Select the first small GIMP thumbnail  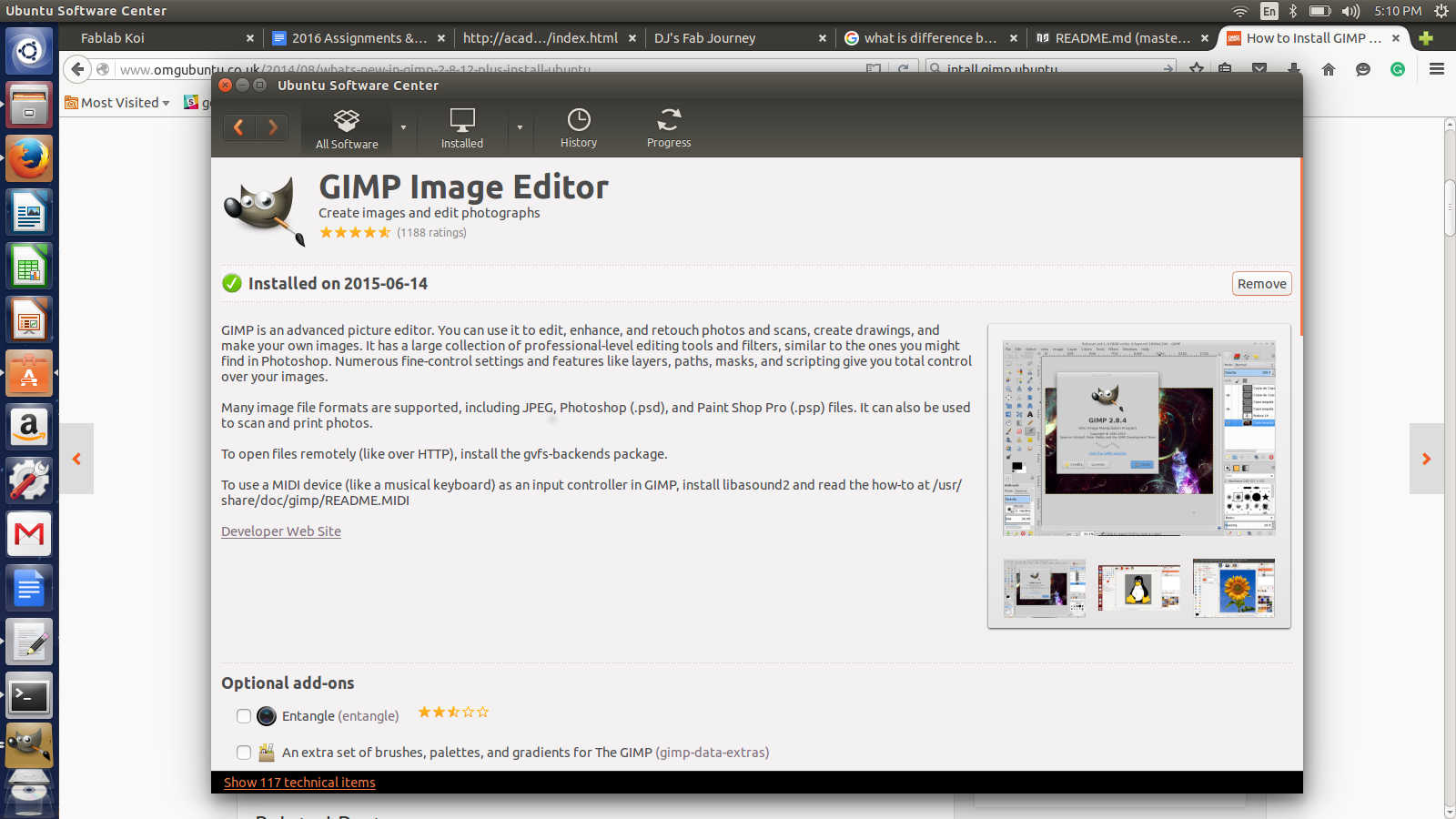pos(1045,588)
